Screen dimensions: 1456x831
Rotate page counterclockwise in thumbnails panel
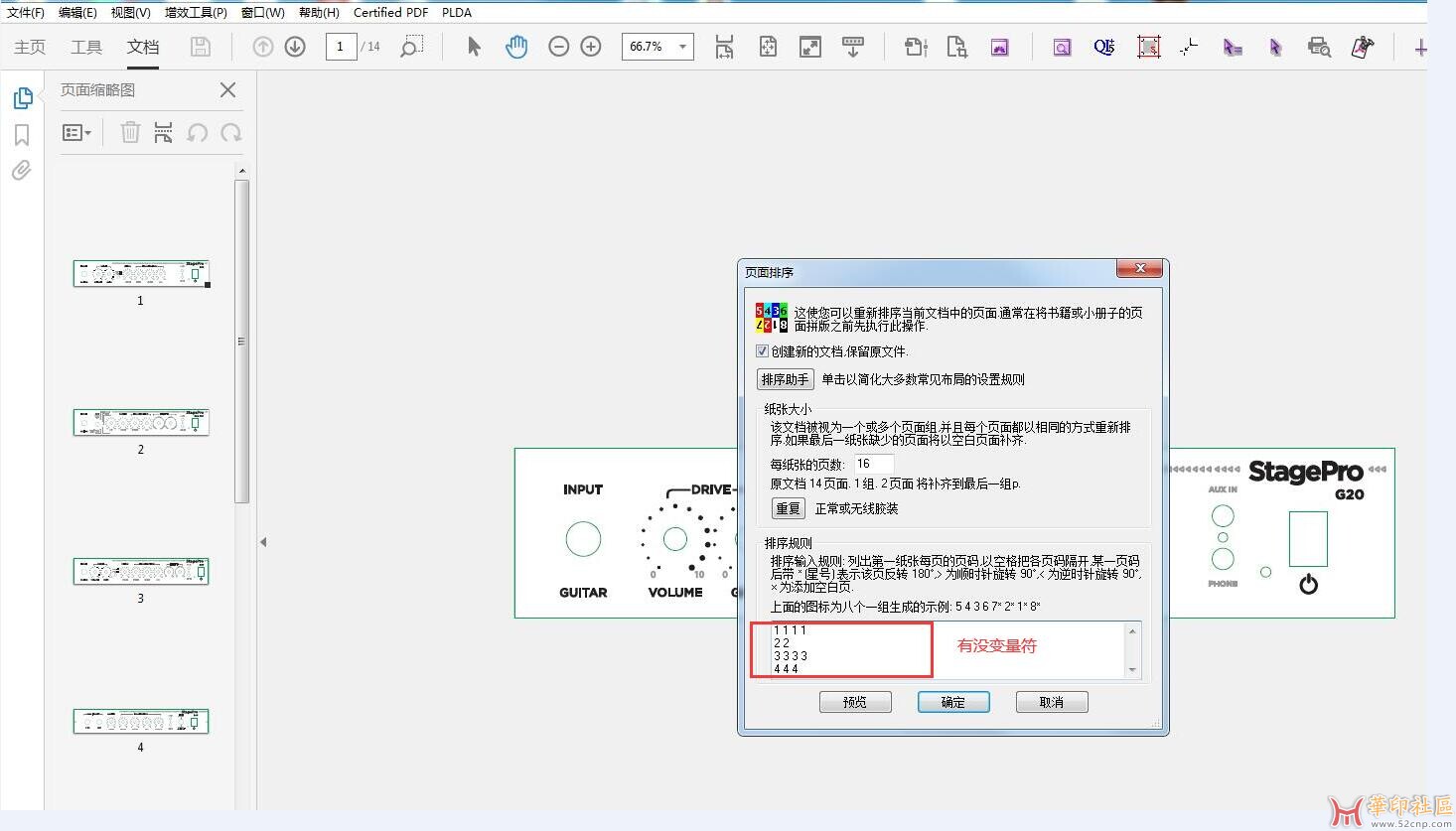(198, 132)
